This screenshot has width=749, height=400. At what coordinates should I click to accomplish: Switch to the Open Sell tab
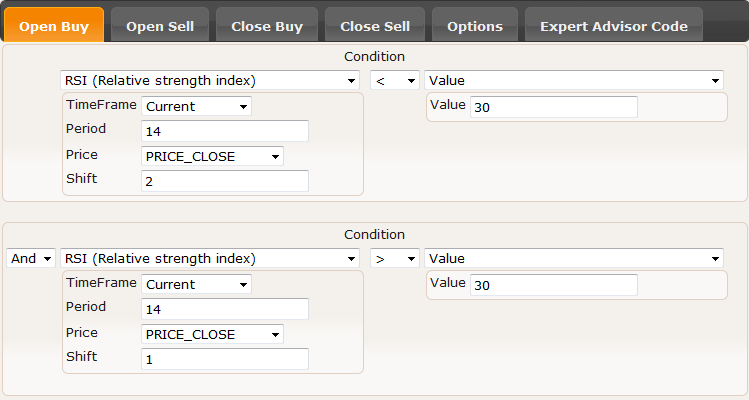tap(160, 25)
